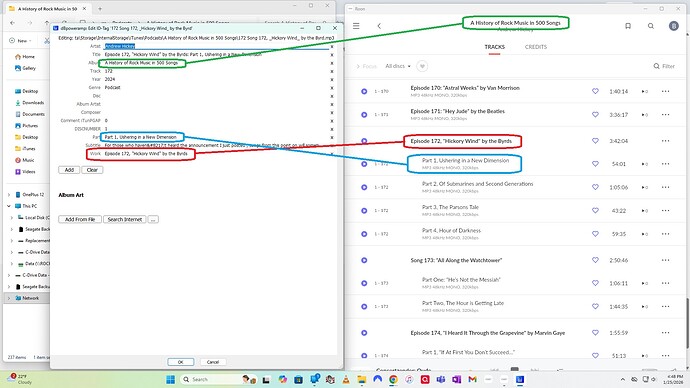Expand Local Disk in Explorer tree
Image resolution: width=690 pixels, height=388 pixels.
pos(12,217)
